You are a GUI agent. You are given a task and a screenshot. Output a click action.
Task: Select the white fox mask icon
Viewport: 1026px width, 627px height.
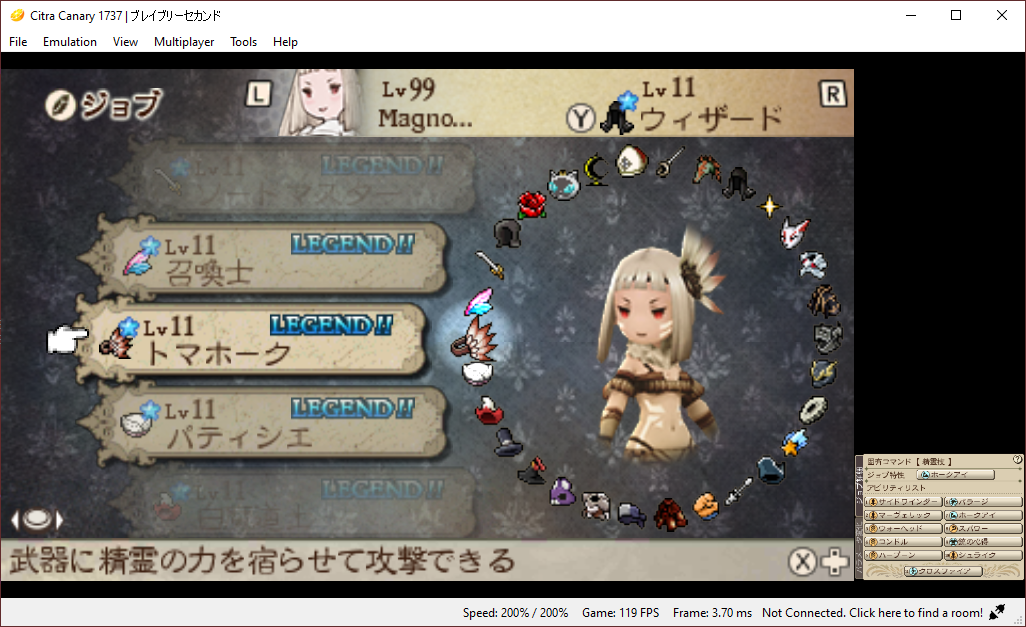point(795,232)
